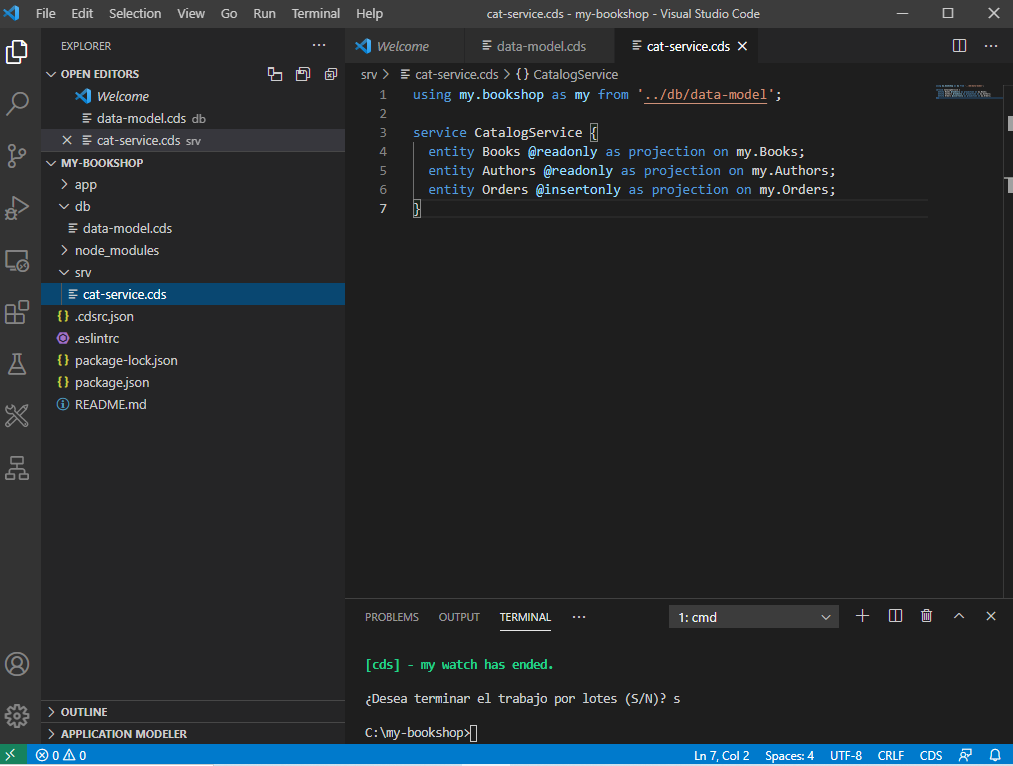The width and height of the screenshot is (1013, 766).
Task: Maximize the terminal panel size
Action: pos(959,617)
